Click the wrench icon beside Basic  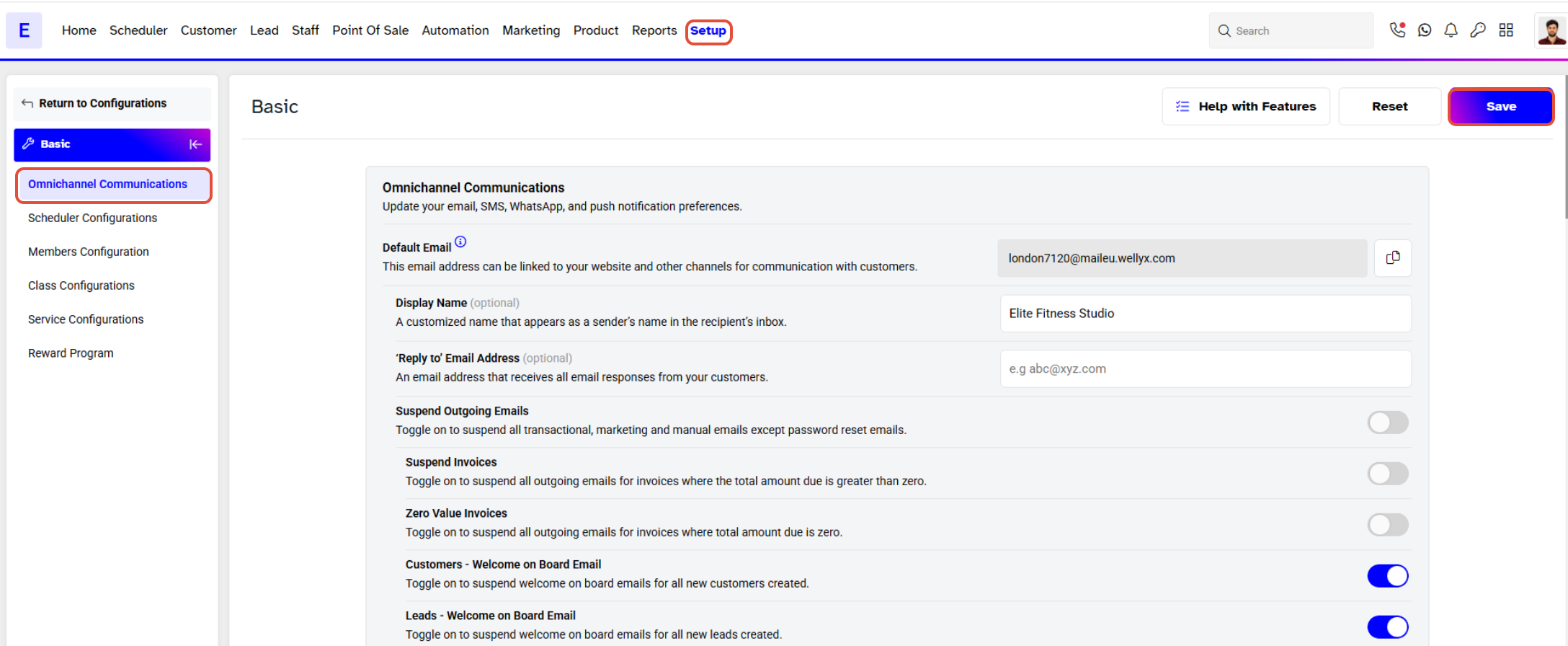(x=28, y=143)
